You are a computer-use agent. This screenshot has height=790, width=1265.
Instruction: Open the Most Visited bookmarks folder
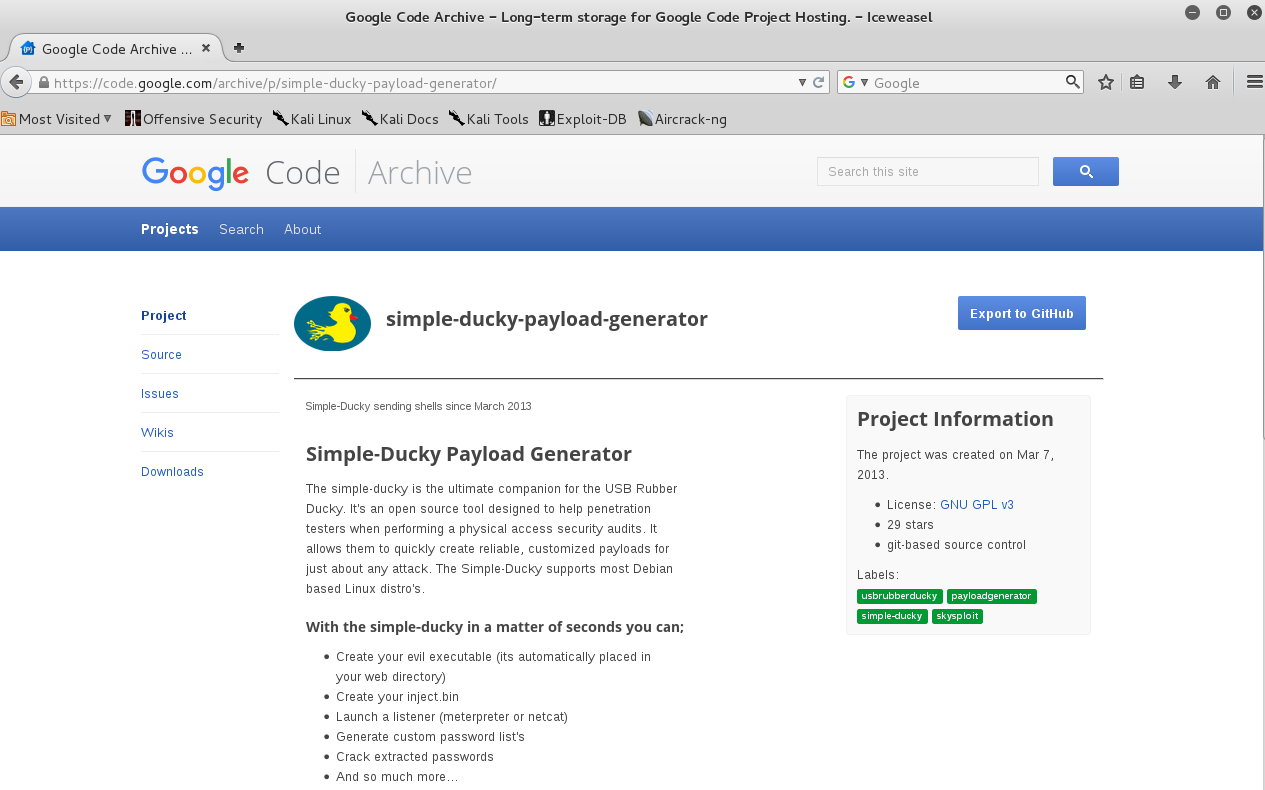57,119
